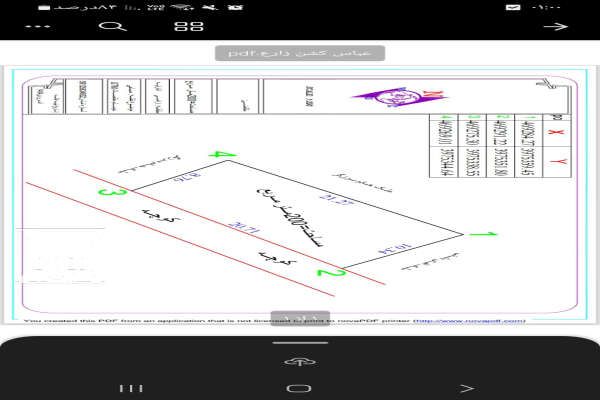Tap the magnifier search icon
Viewport: 600px width, 400px height.
point(112,26)
